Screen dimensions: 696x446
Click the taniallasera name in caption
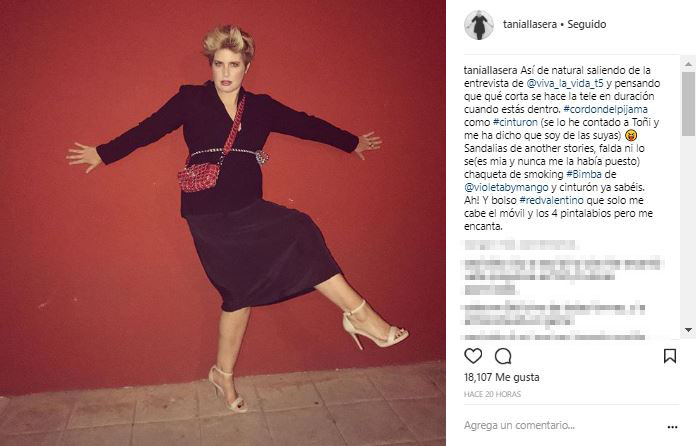coord(490,71)
